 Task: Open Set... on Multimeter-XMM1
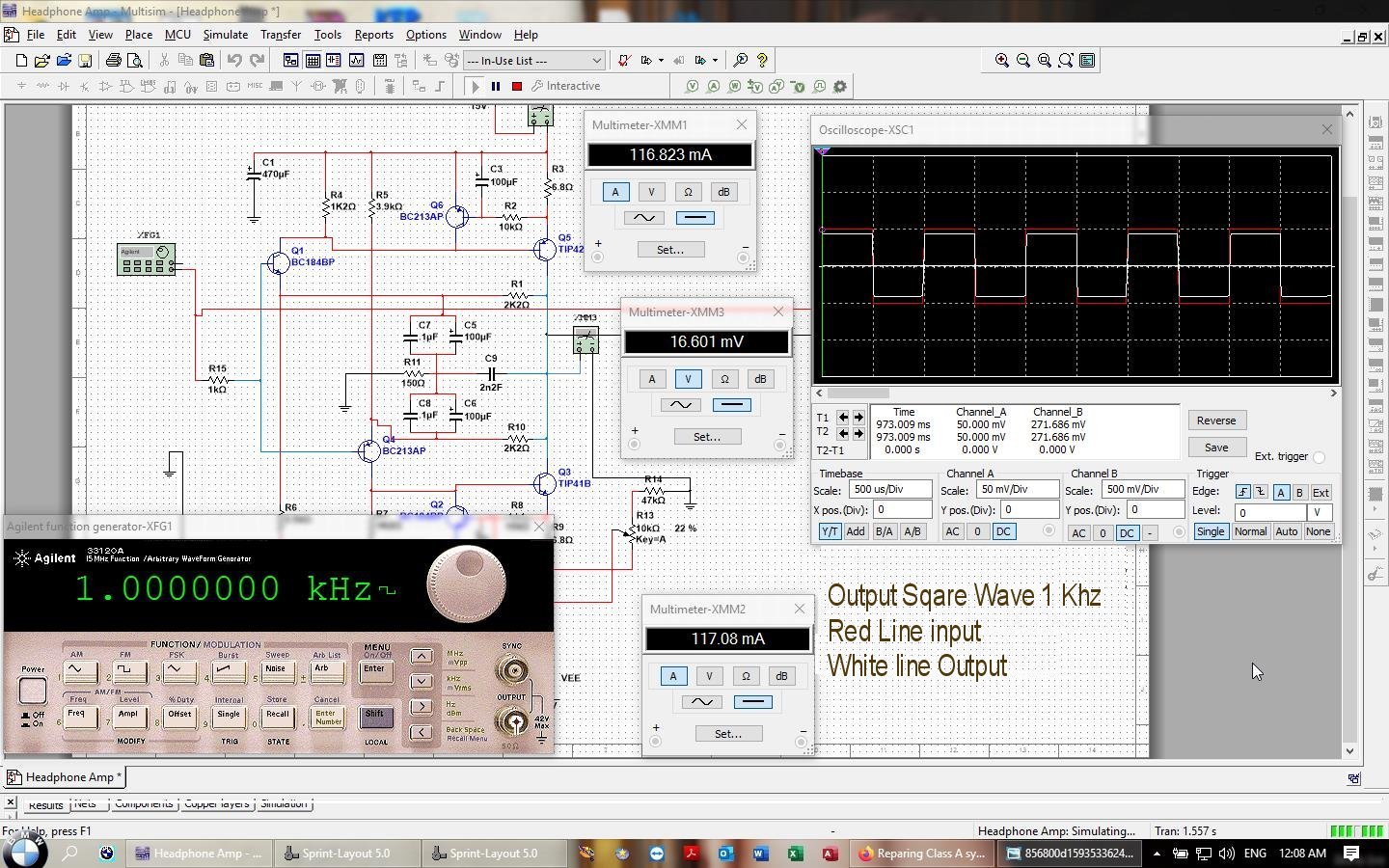click(x=670, y=250)
